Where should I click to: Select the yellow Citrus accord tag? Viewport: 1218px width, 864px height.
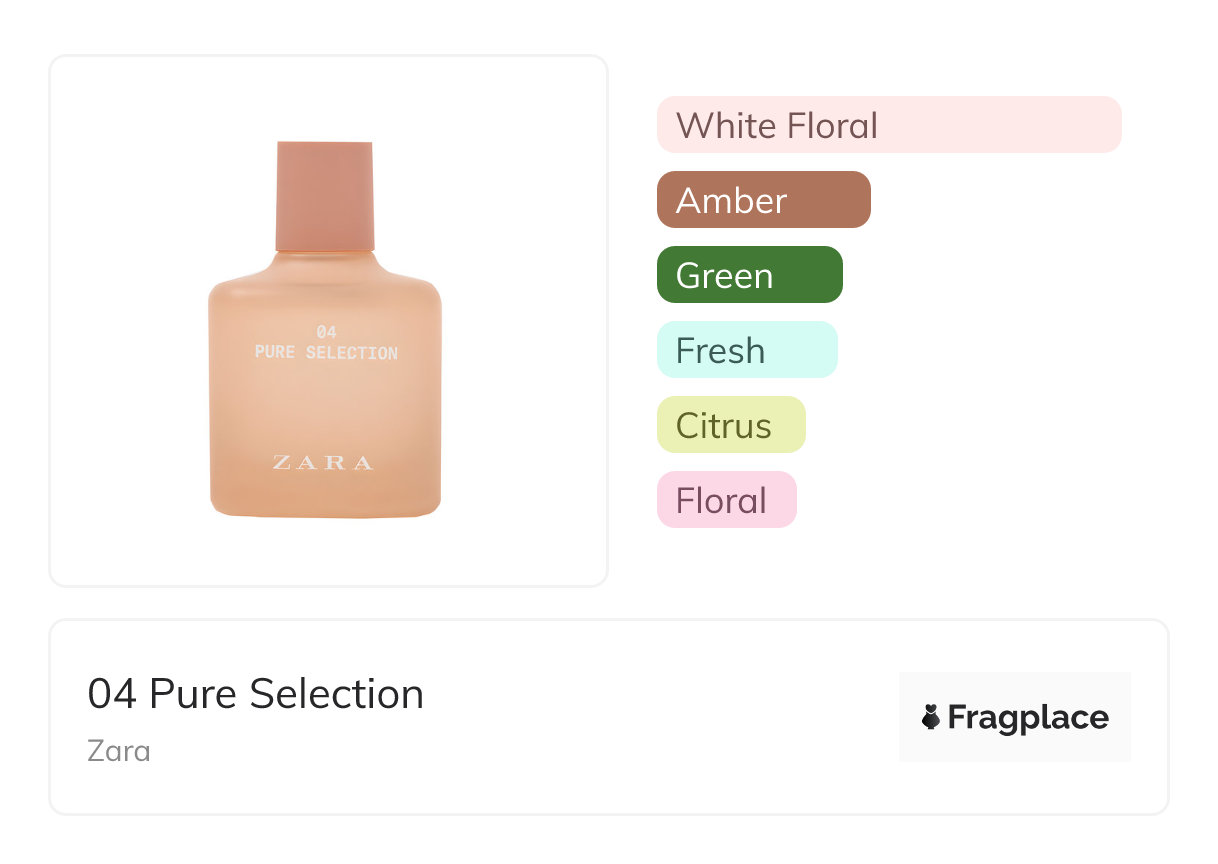[730, 425]
